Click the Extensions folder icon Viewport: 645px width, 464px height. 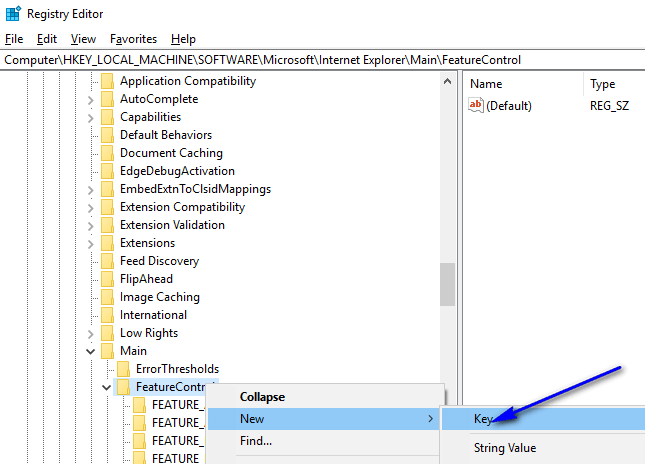107,243
